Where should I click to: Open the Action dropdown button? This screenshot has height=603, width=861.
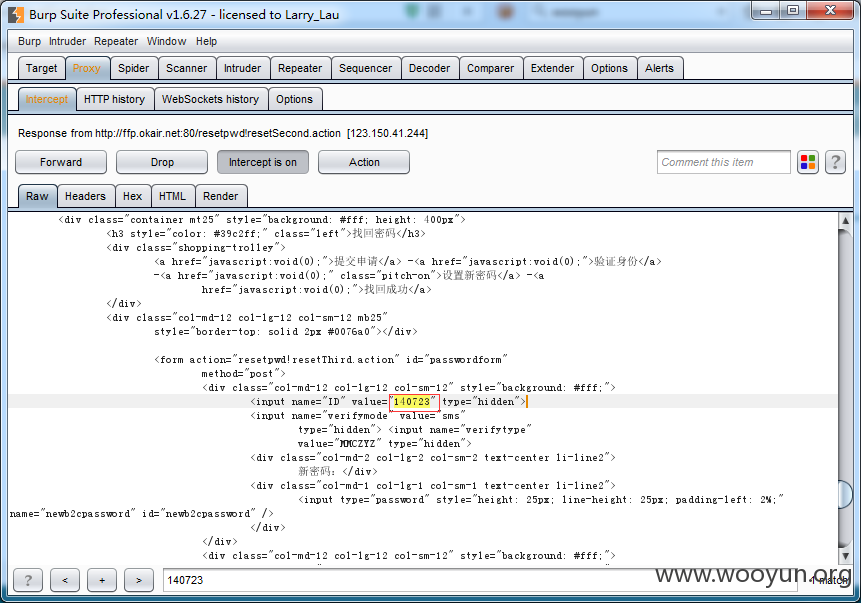[364, 163]
